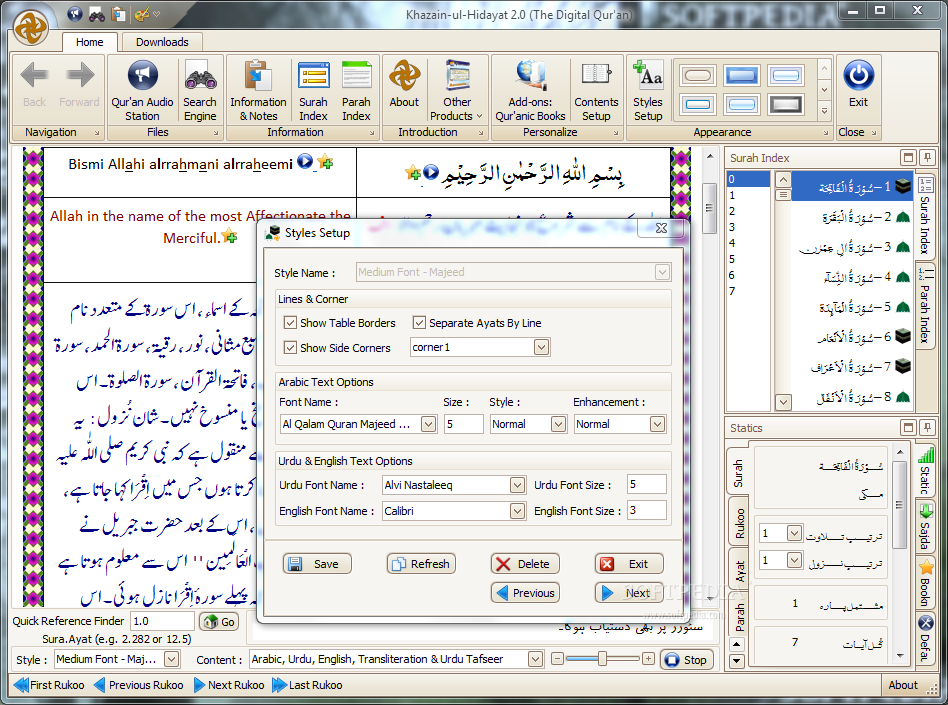Open Information & Notes
This screenshot has height=705, width=948.
click(258, 91)
